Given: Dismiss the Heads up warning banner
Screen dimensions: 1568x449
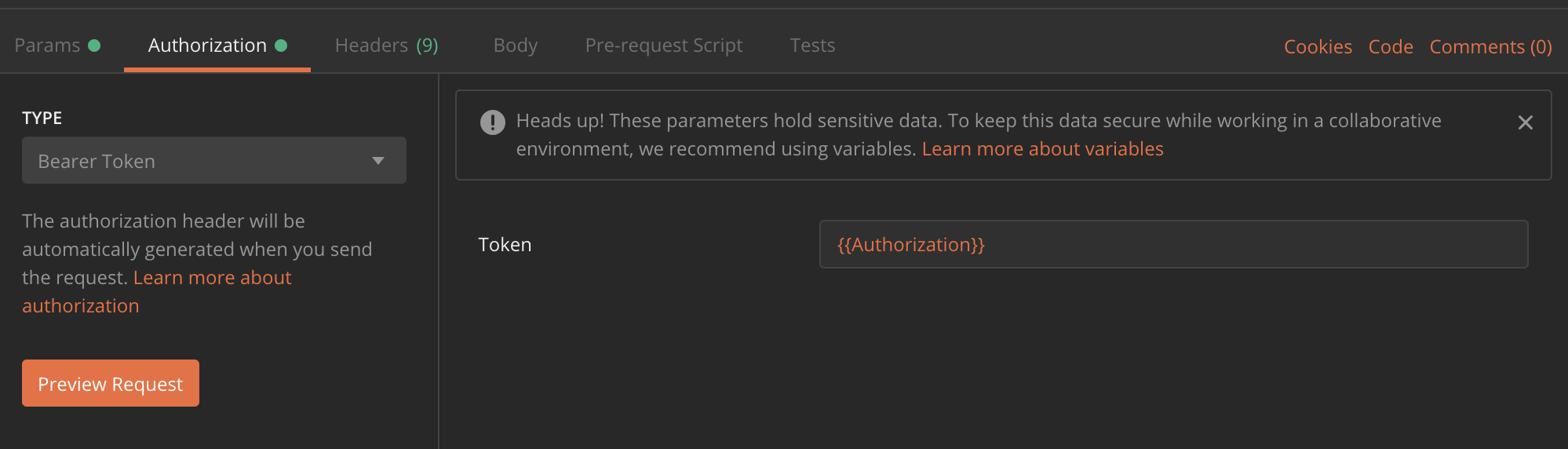Looking at the screenshot, I should point(1525,122).
